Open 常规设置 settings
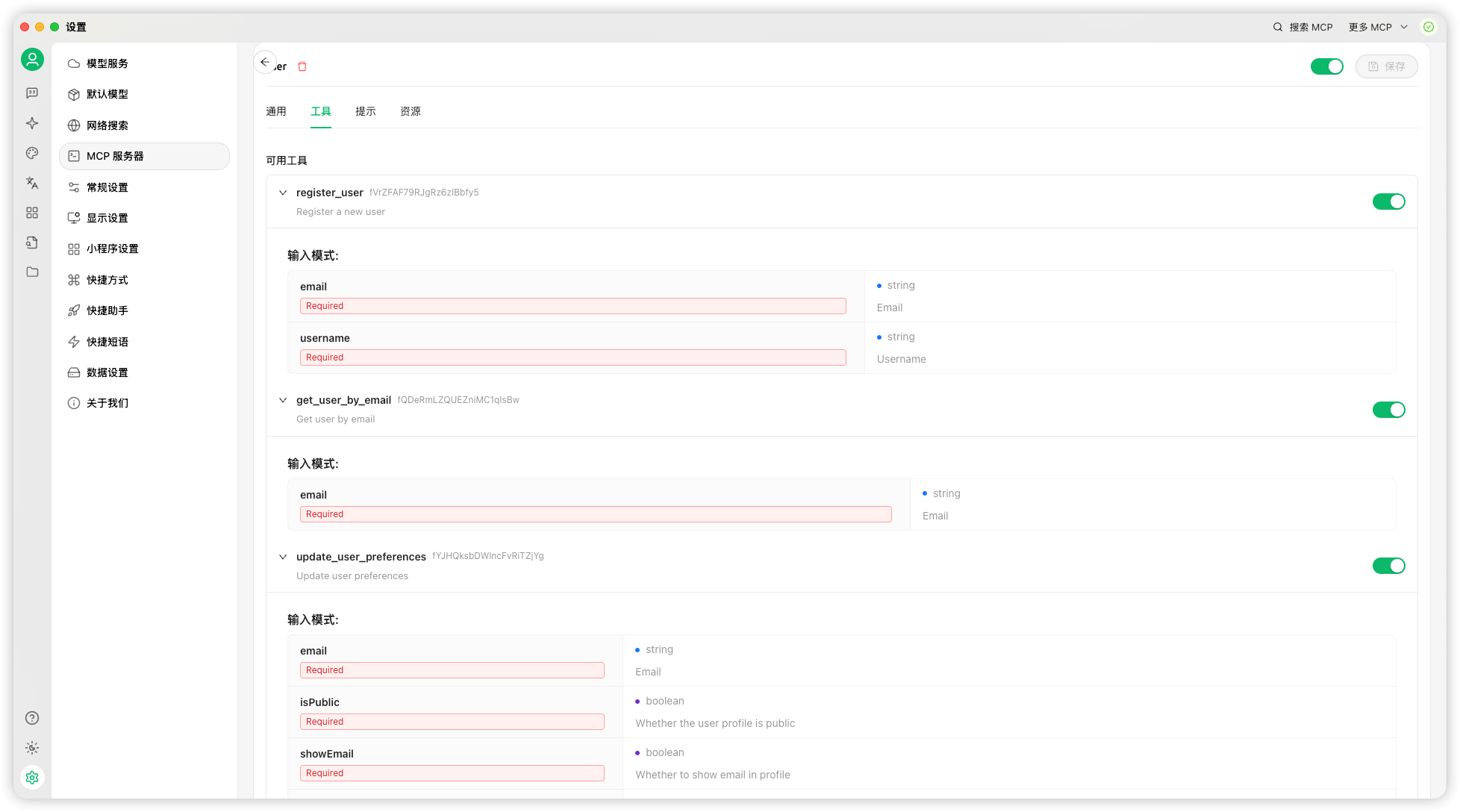Viewport: 1460px width, 812px height. 144,187
